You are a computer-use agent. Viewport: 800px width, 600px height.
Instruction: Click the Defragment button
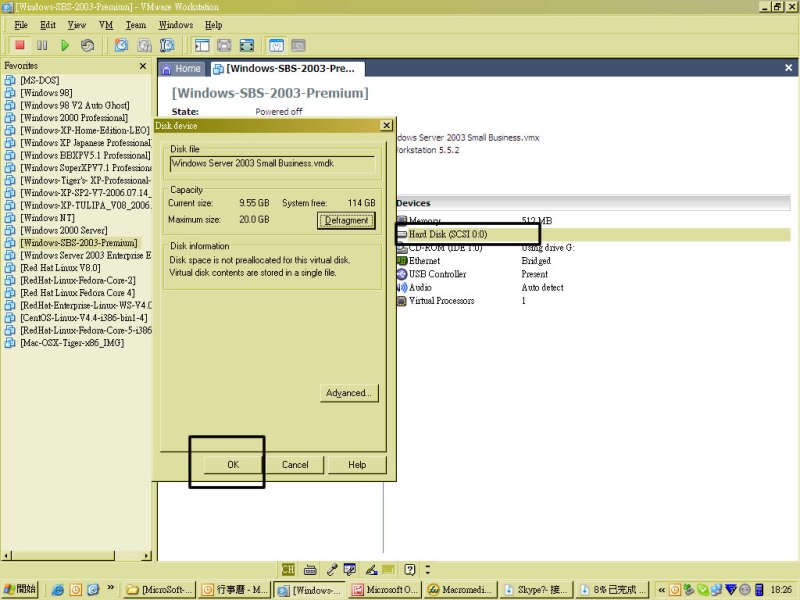(x=346, y=221)
